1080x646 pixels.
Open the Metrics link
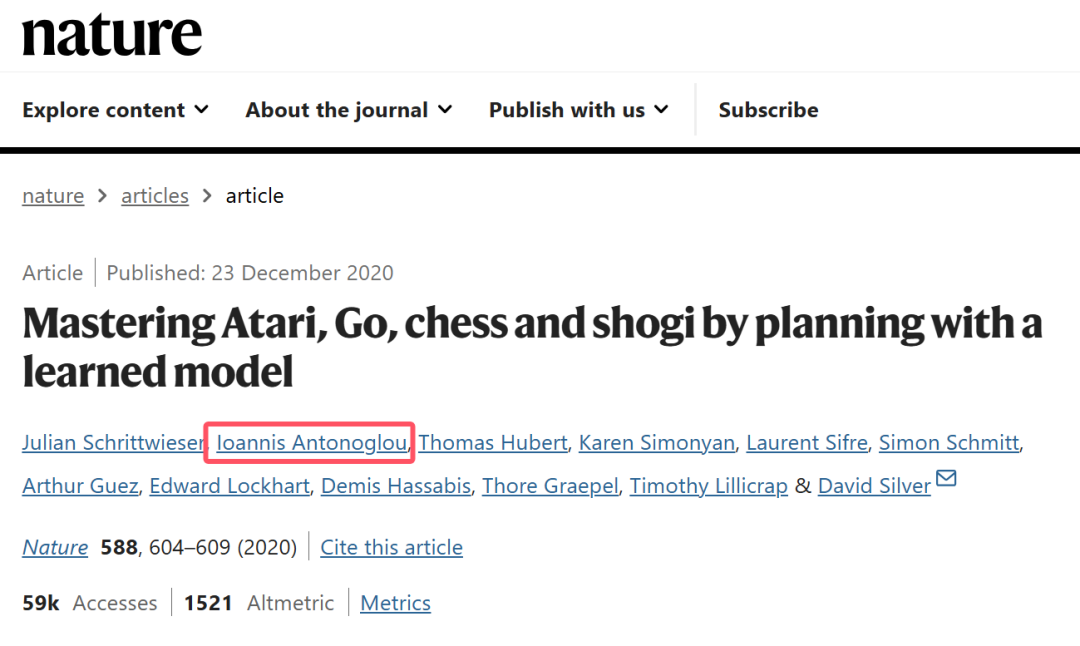pos(395,603)
